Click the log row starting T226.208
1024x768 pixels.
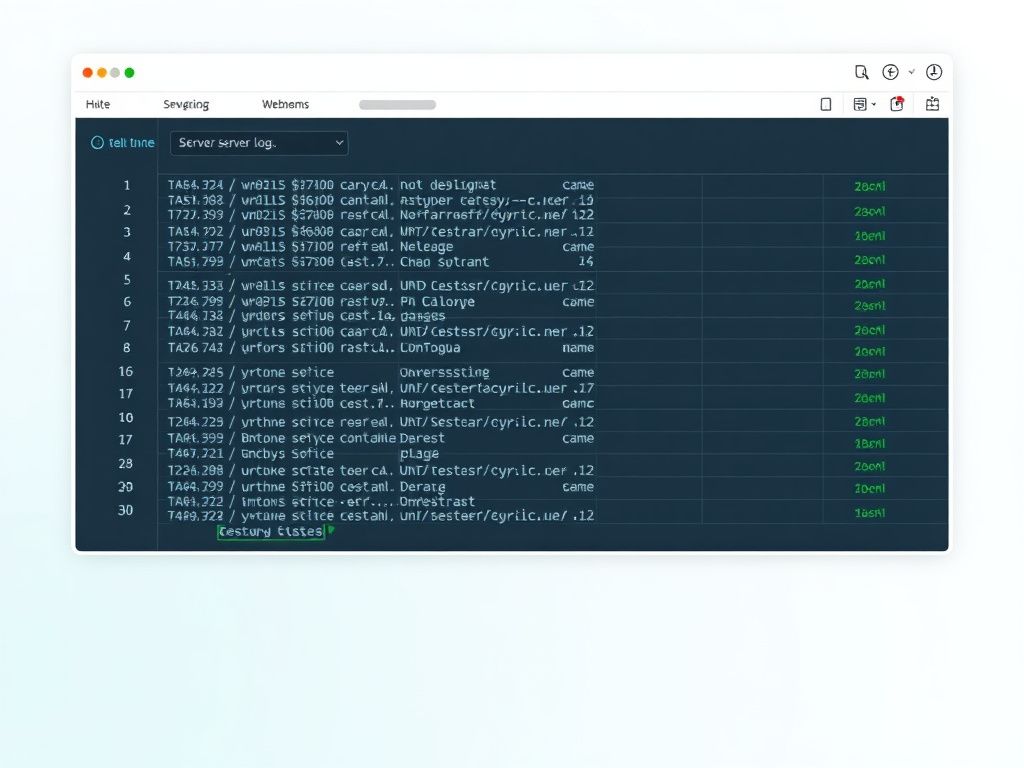tap(381, 471)
